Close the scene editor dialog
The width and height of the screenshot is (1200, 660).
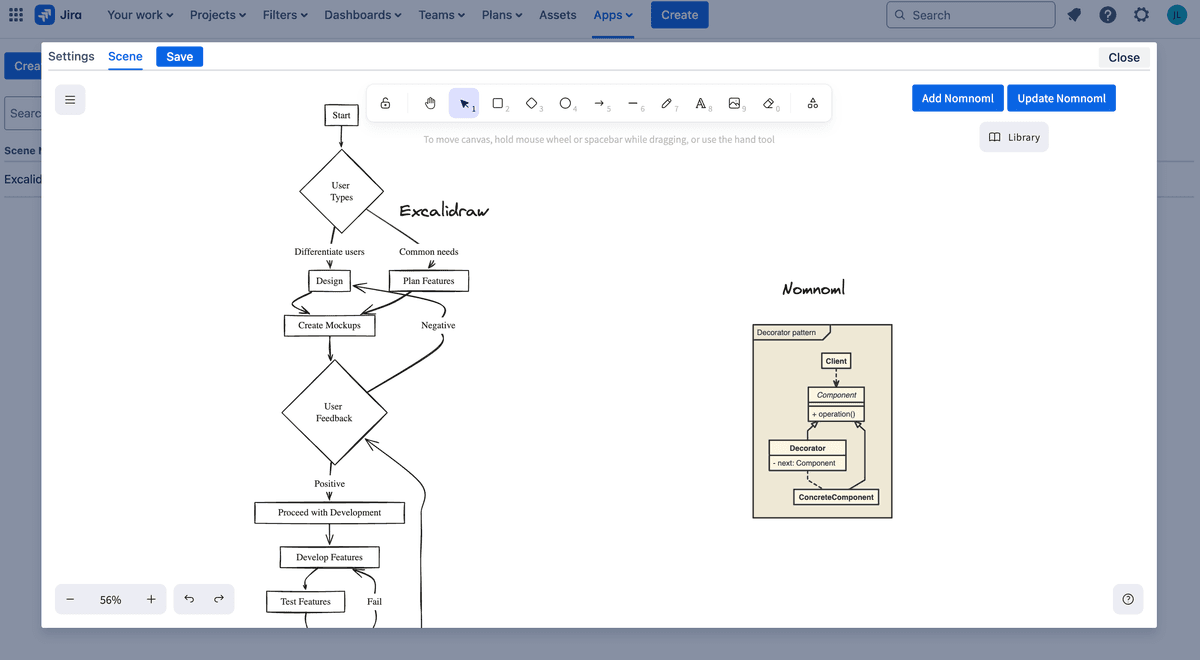(1124, 58)
